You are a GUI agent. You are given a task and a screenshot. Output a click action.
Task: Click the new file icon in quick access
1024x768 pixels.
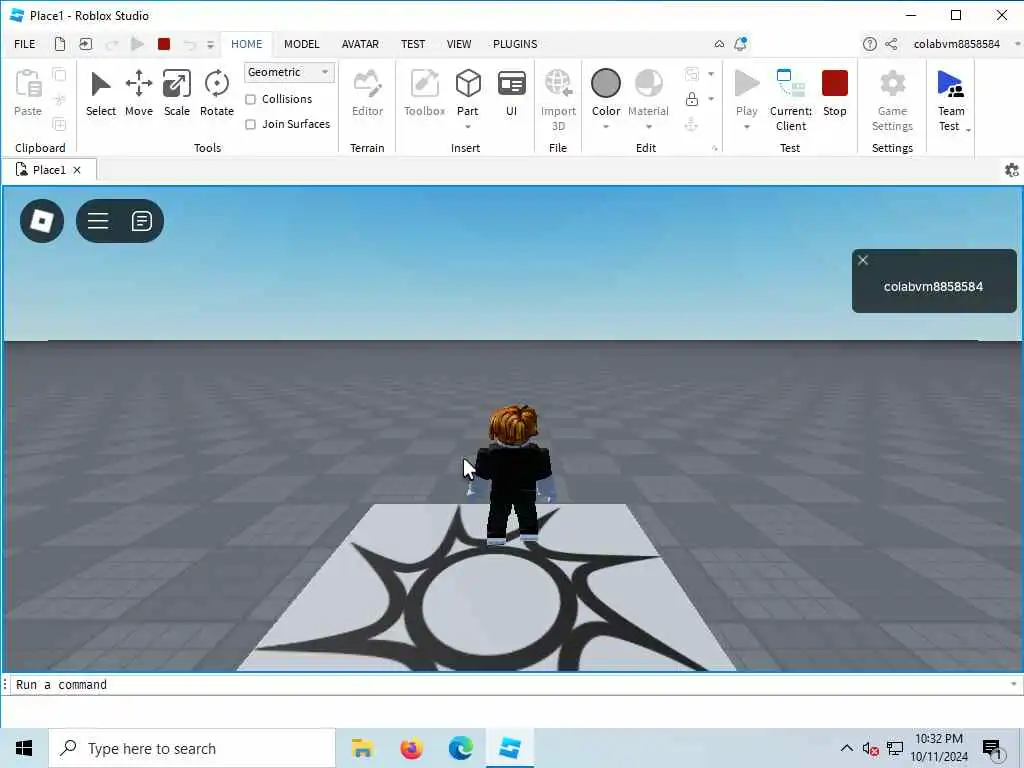60,44
